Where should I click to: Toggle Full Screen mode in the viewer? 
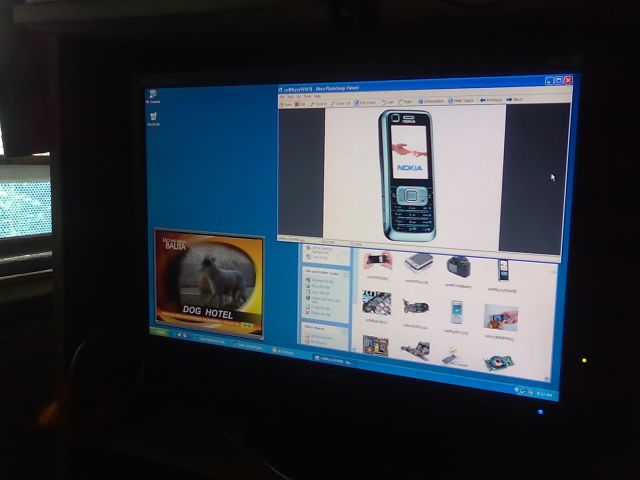(x=365, y=103)
